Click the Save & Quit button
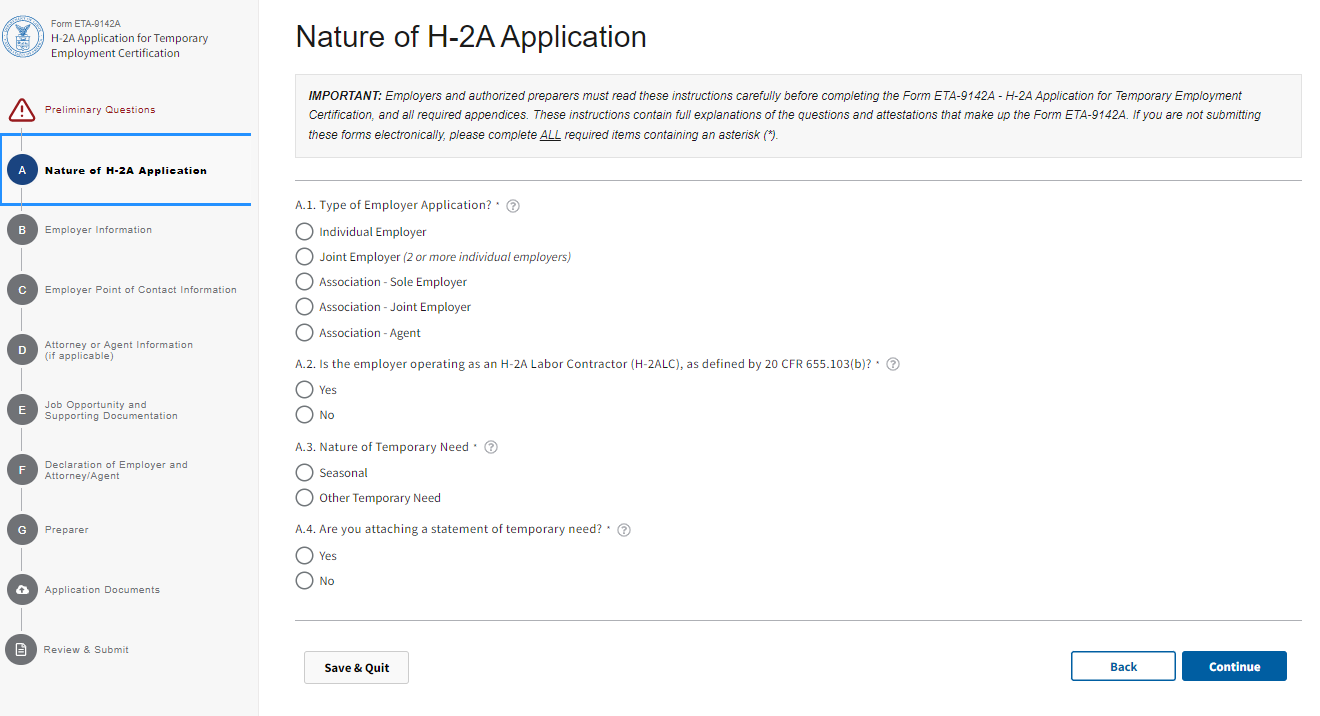 pos(356,667)
